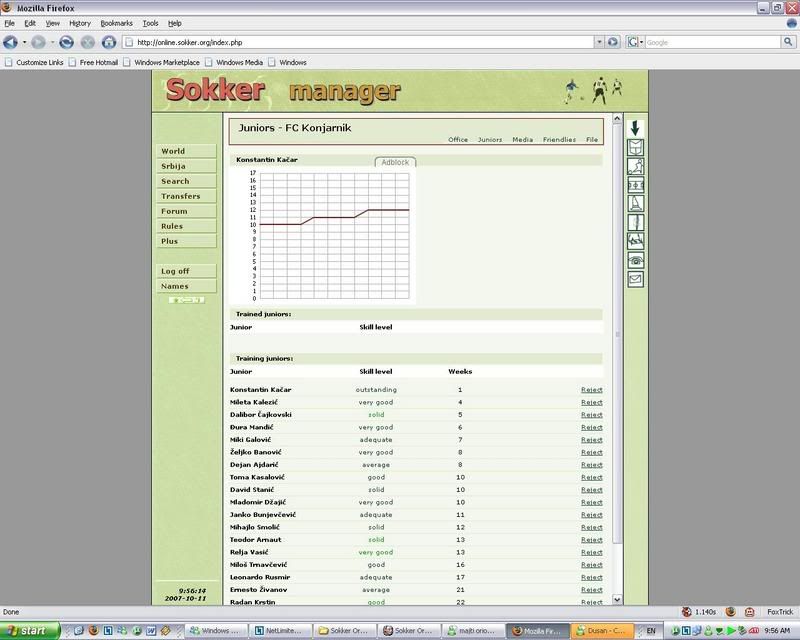
Task: Launch Firefox from quick launch bar
Action: (x=93, y=631)
